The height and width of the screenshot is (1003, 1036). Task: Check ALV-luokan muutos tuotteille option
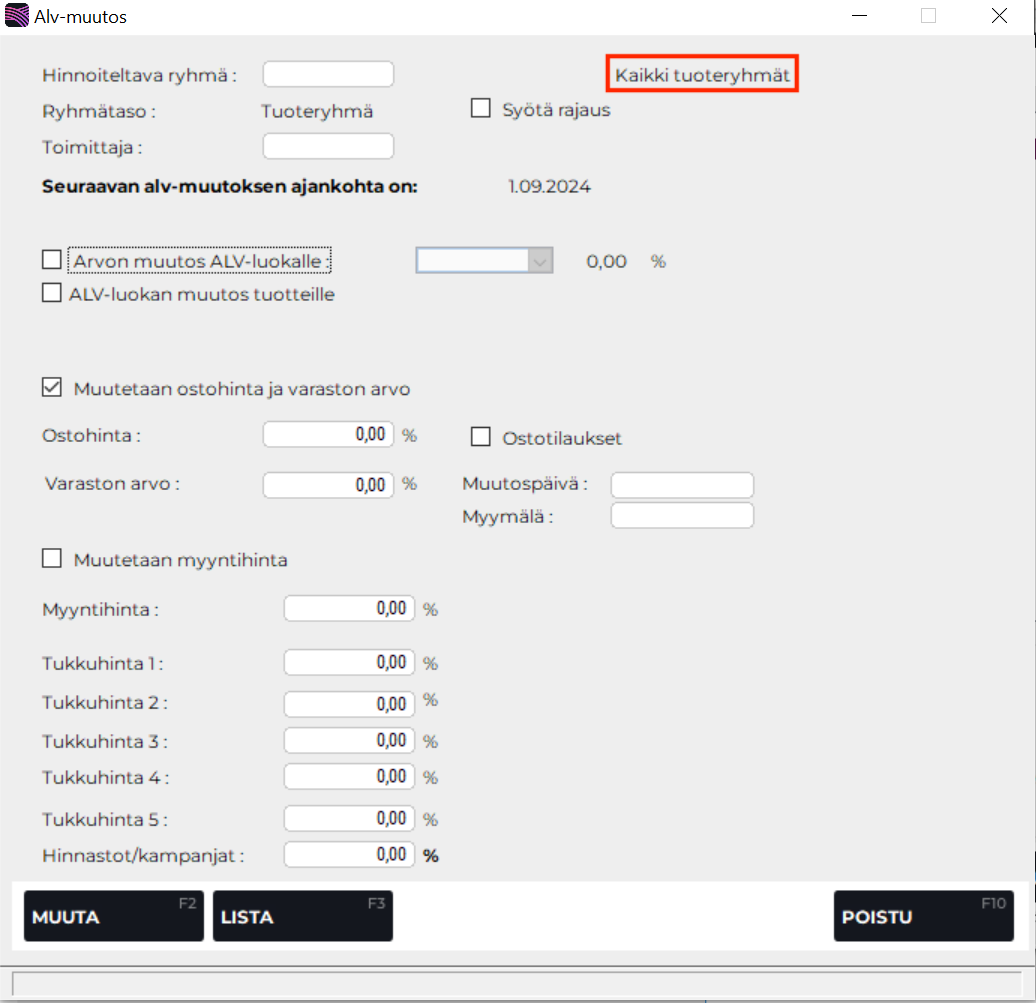click(51, 294)
